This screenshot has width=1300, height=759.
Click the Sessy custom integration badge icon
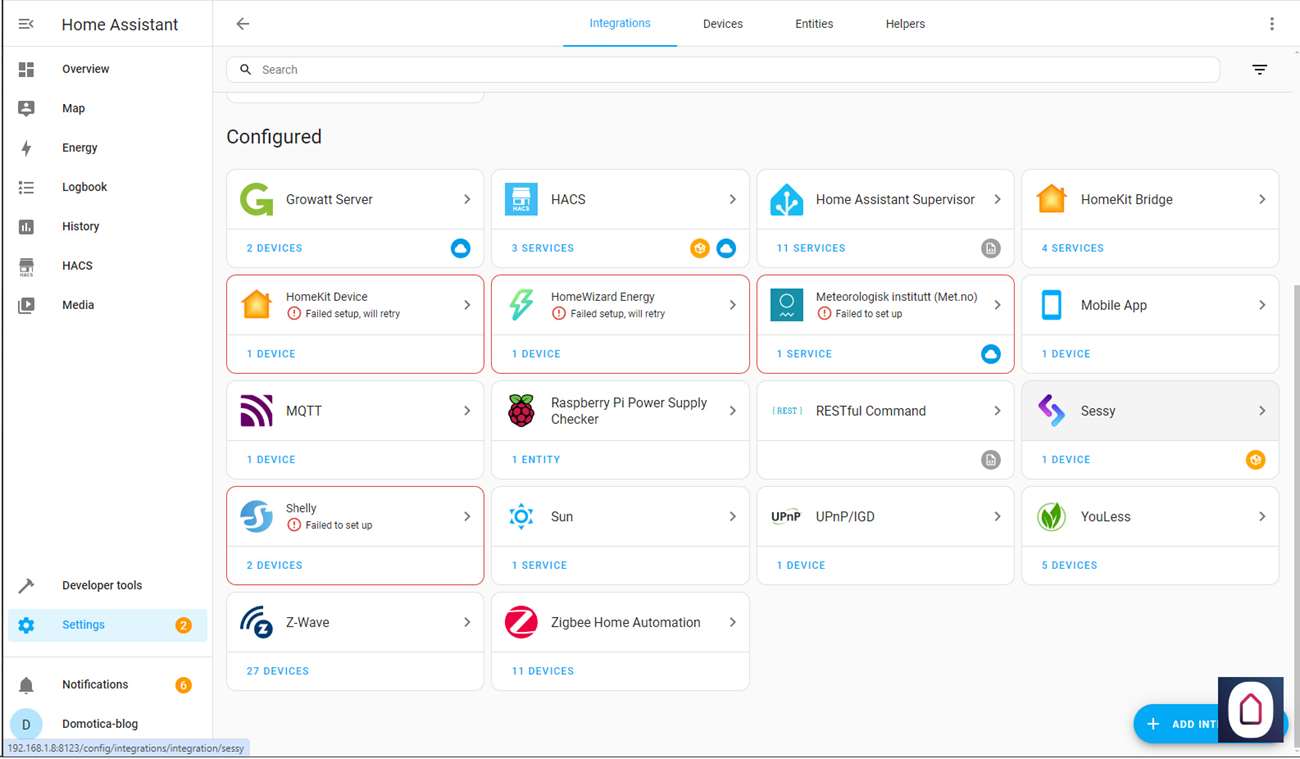[x=1255, y=460]
